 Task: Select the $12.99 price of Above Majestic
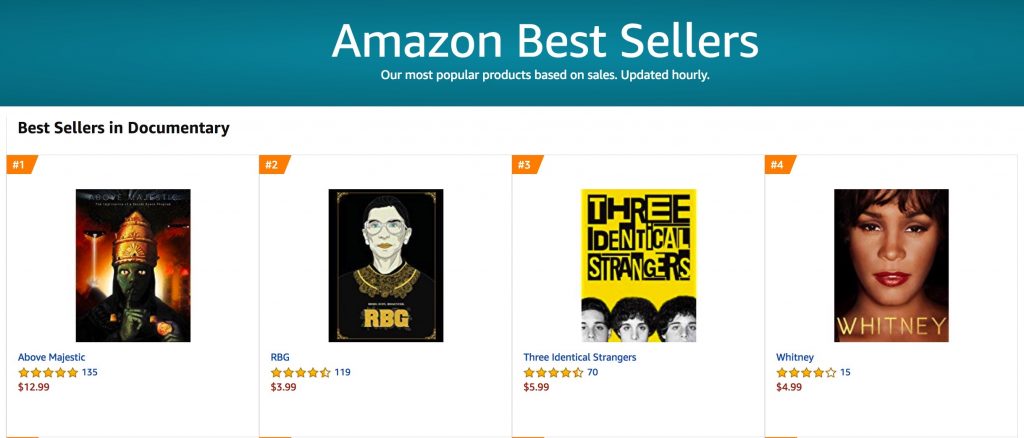click(33, 387)
